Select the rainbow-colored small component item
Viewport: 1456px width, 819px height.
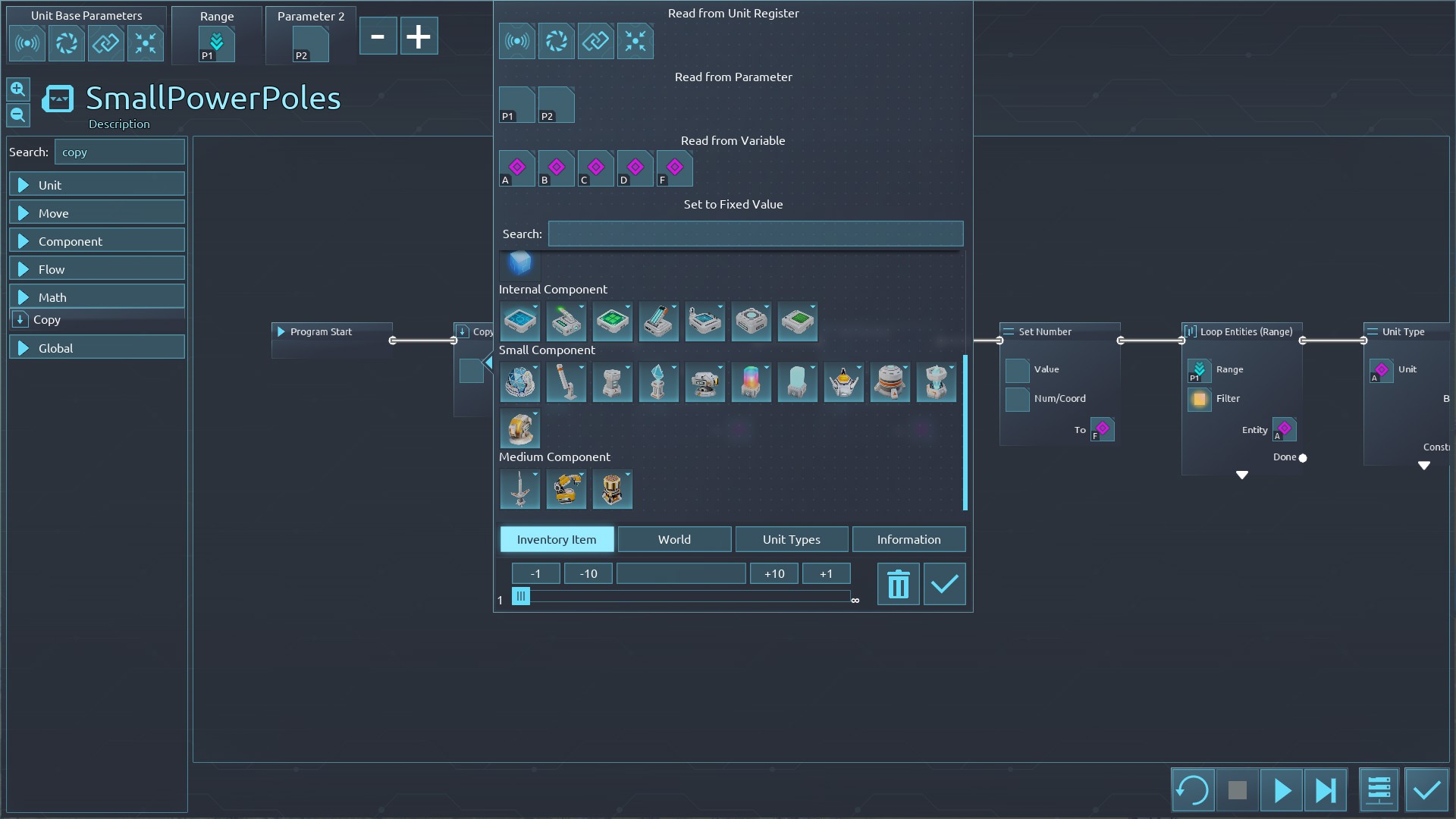[x=751, y=381]
